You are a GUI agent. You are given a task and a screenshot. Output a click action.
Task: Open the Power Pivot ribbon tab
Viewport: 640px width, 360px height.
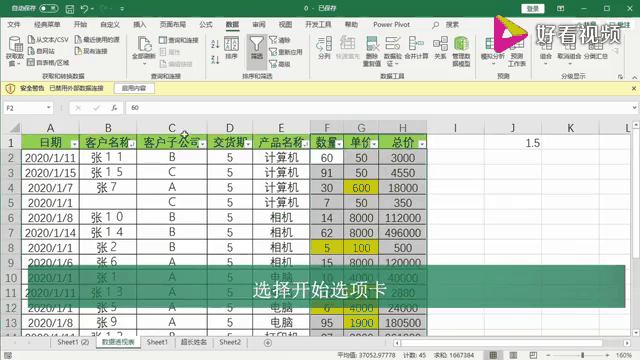[x=391, y=24]
